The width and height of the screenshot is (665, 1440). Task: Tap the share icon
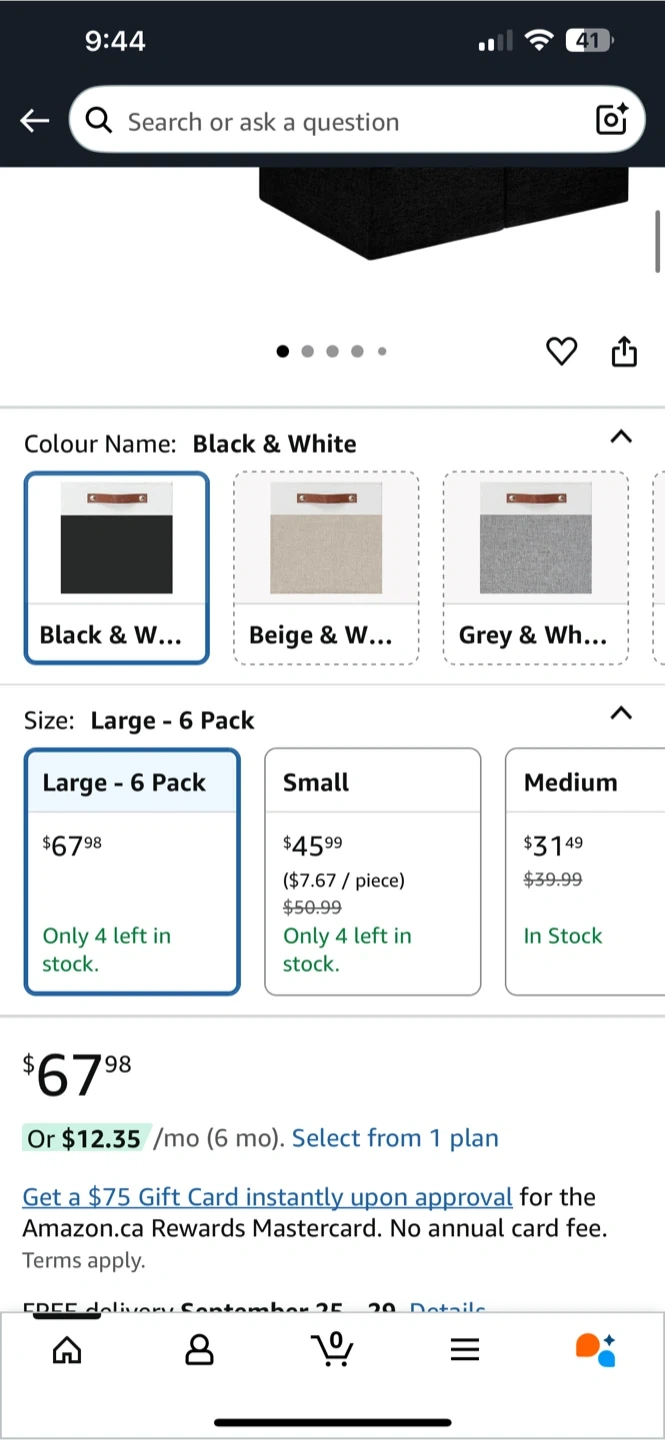click(624, 352)
